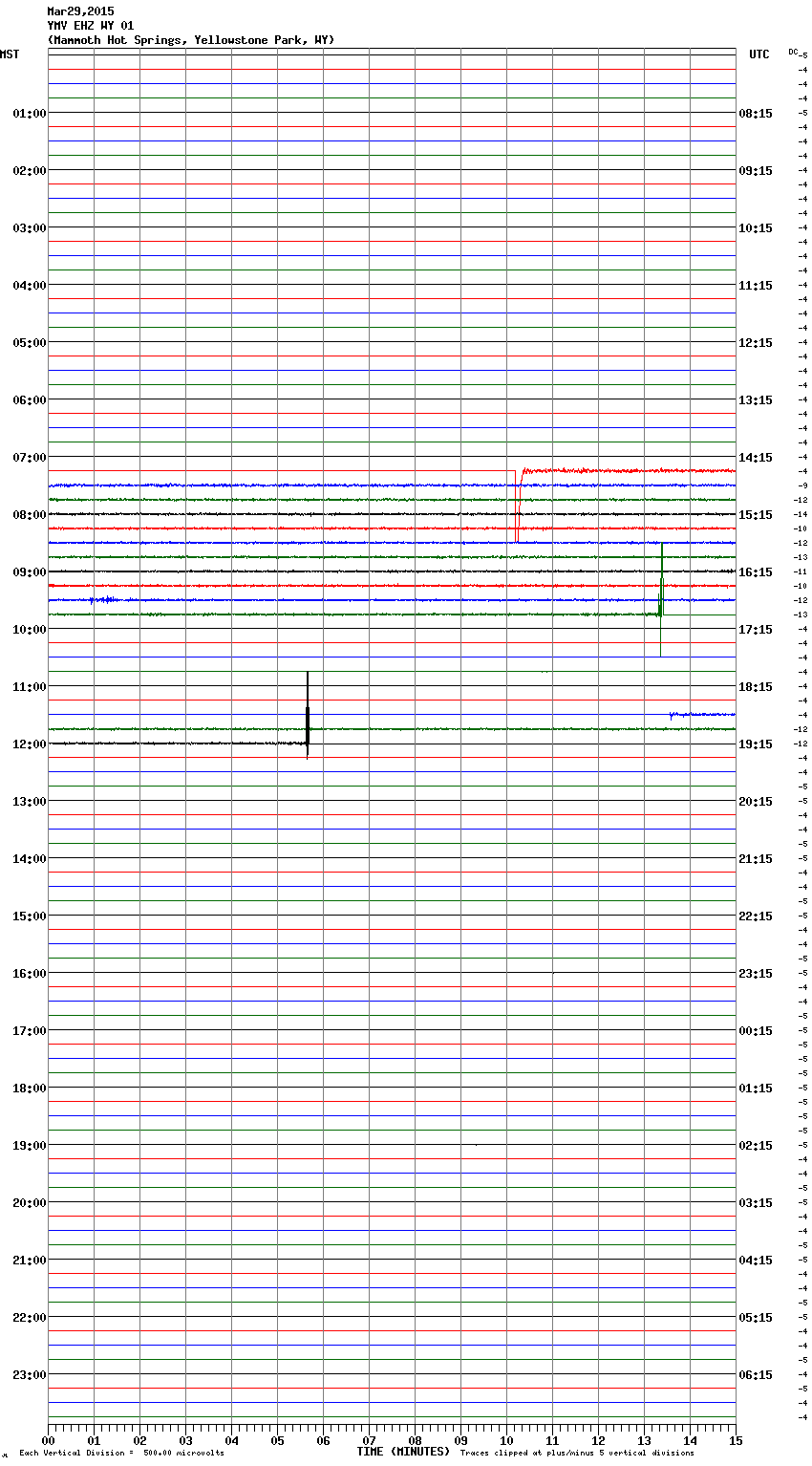Click the 04:15 UTC time label

(x=756, y=1260)
